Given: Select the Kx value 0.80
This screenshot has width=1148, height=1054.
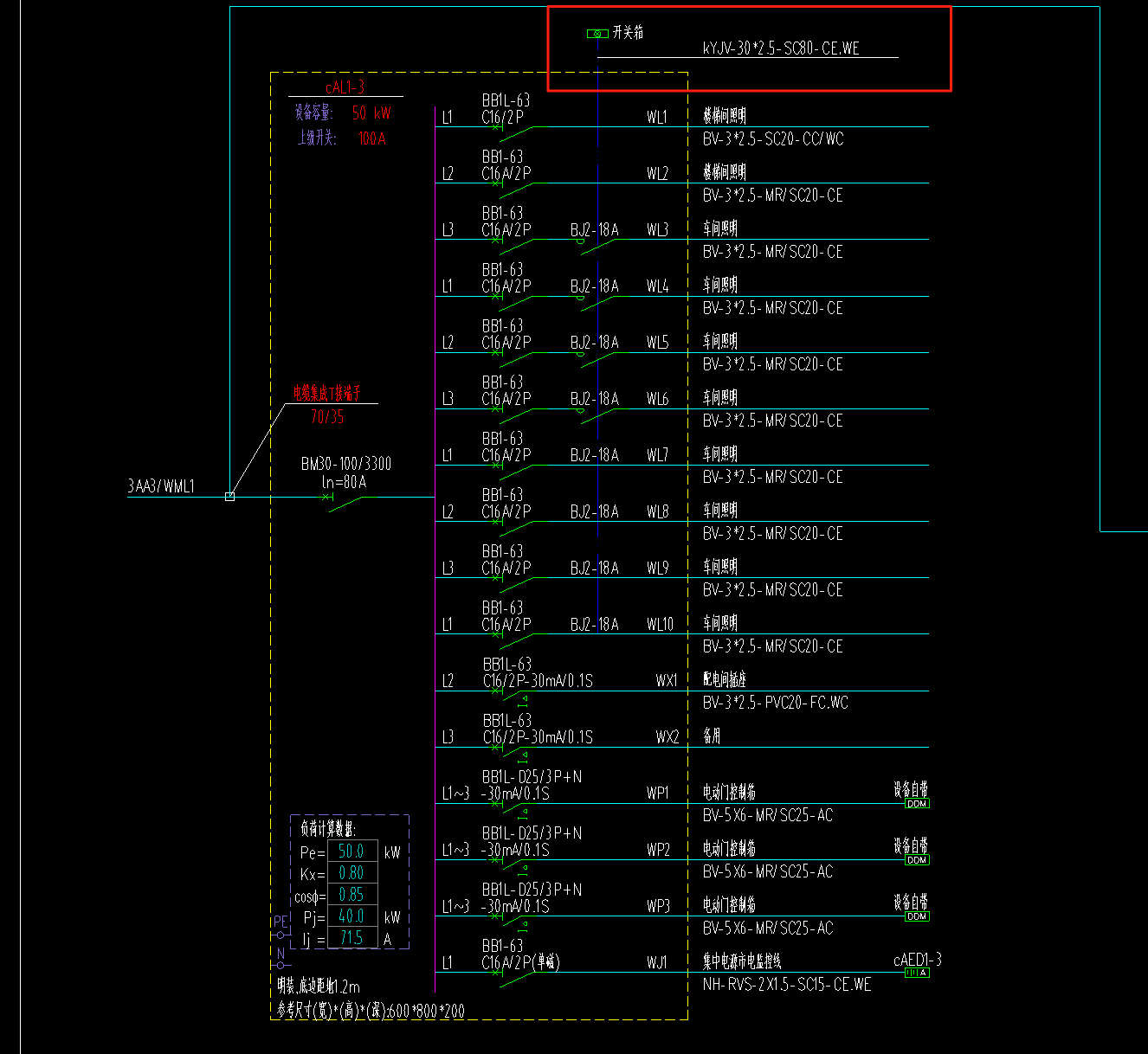Looking at the screenshot, I should pos(351,873).
